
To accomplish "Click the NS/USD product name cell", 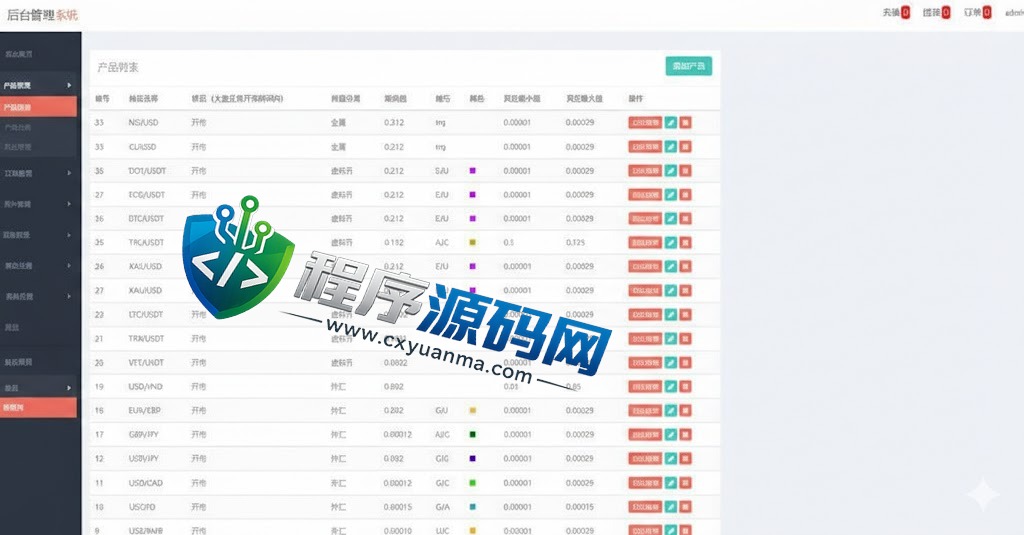I will click(143, 122).
